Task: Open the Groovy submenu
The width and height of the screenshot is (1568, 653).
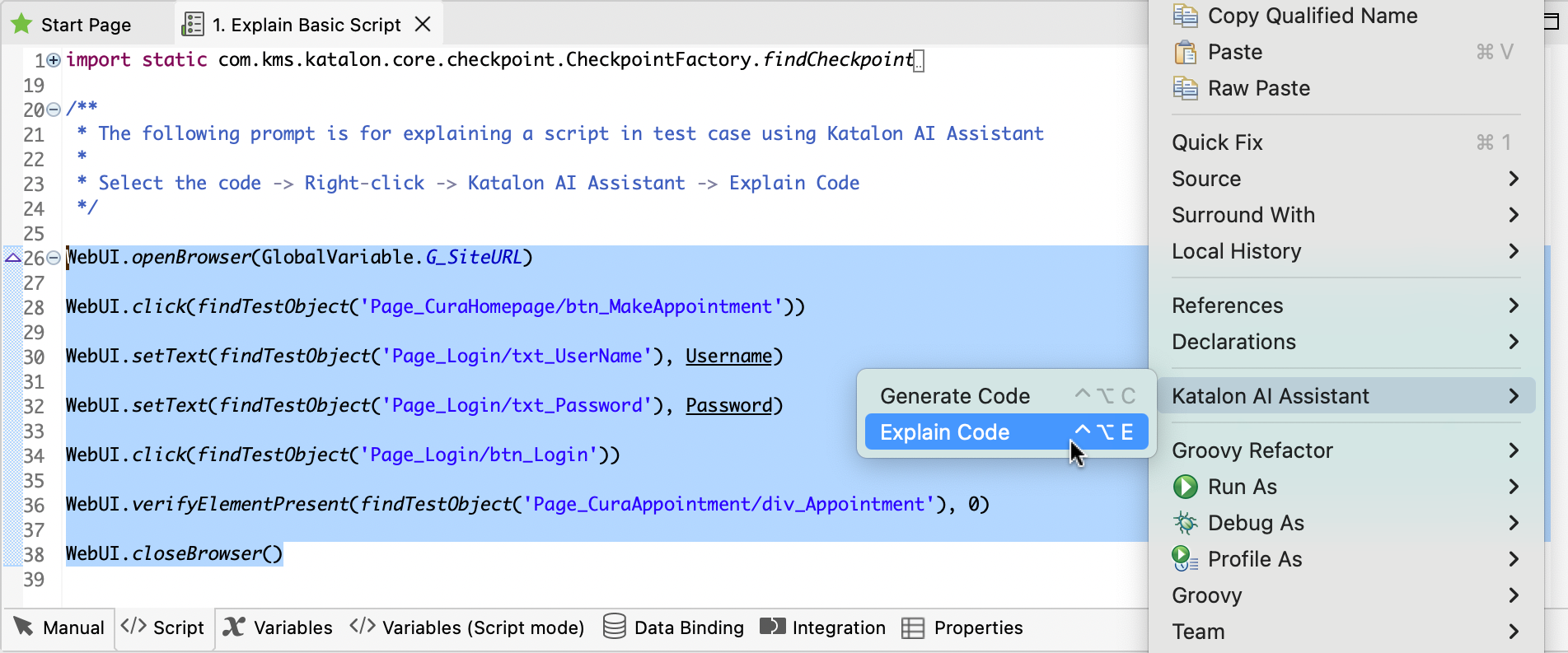Action: [1345, 595]
